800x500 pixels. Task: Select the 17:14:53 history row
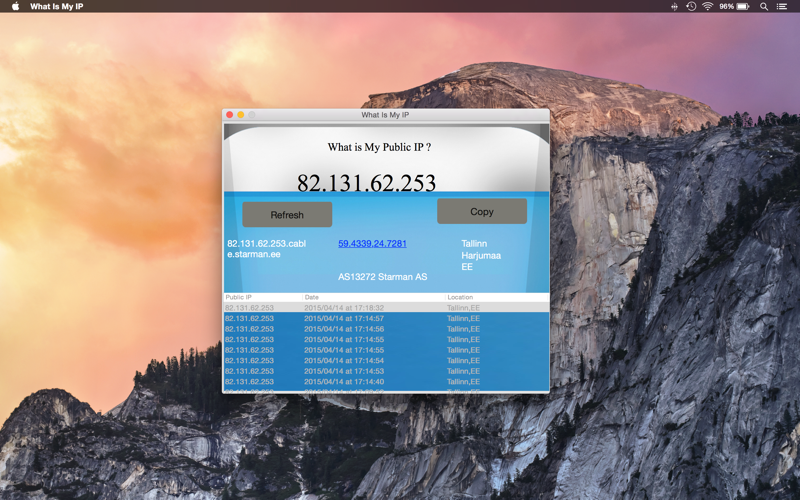(x=386, y=371)
